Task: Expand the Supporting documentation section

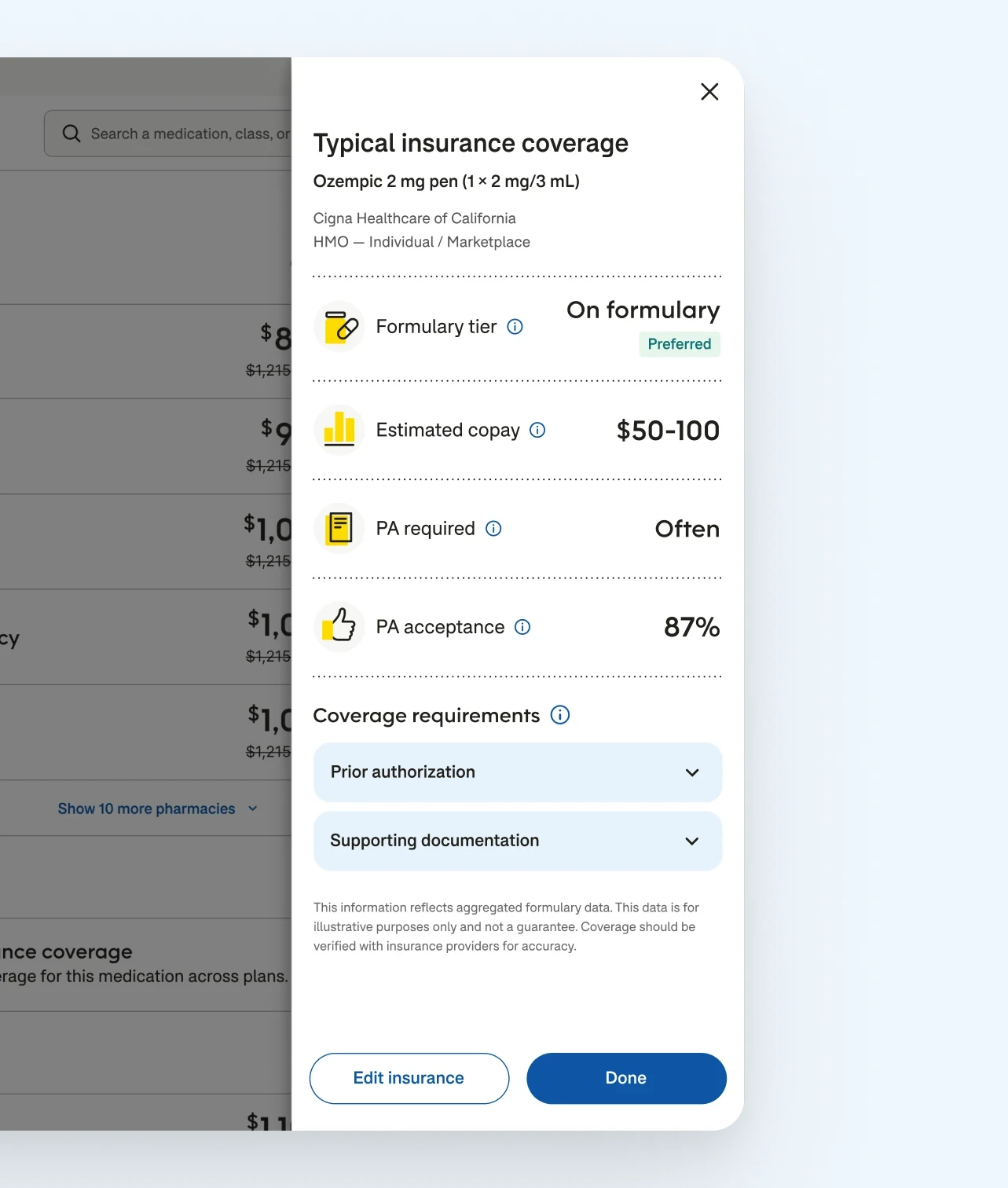Action: point(518,841)
